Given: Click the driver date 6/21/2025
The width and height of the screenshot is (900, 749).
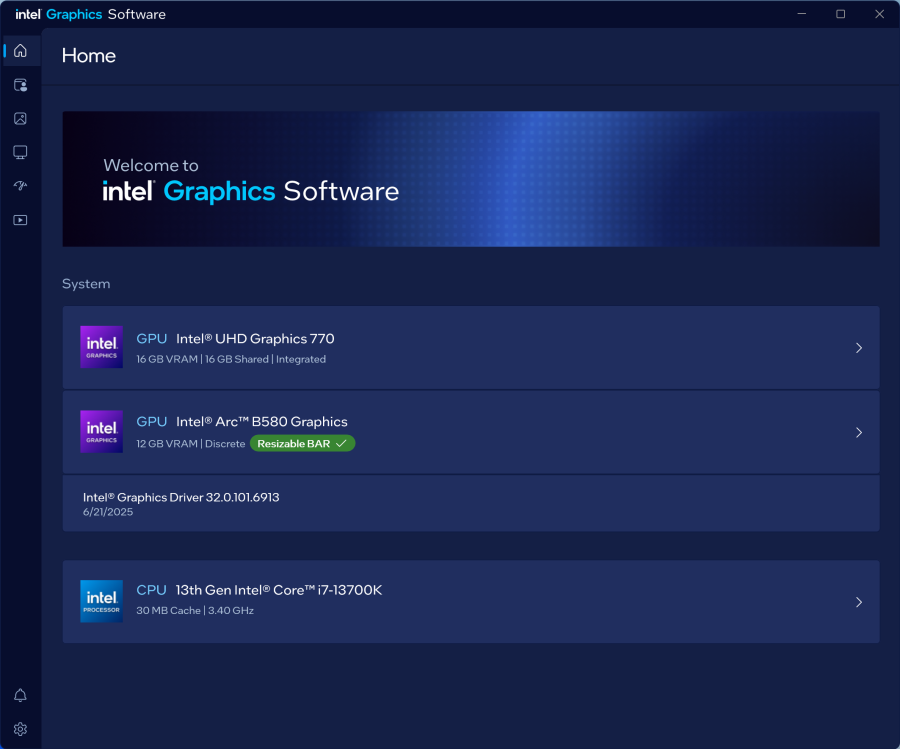Looking at the screenshot, I should pyautogui.click(x=108, y=512).
